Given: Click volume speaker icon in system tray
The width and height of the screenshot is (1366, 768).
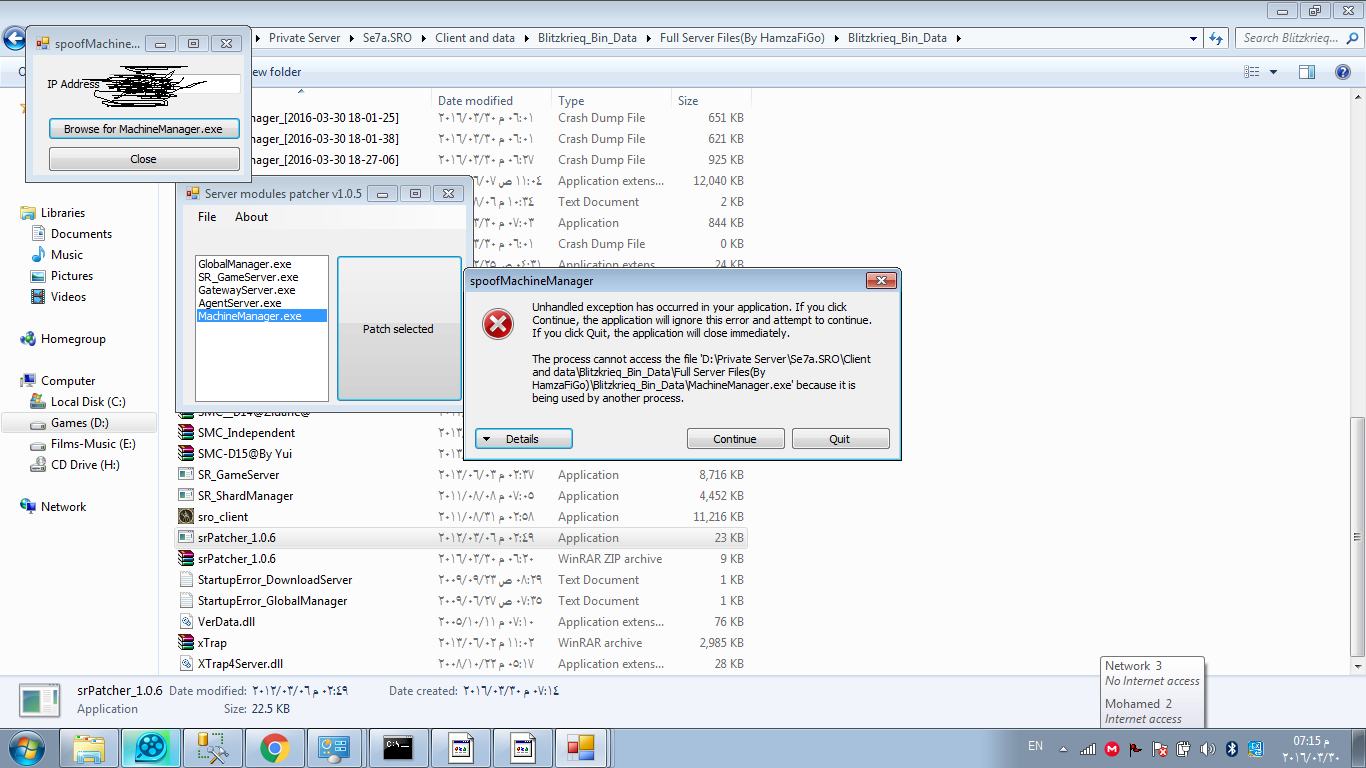Looking at the screenshot, I should tap(1207, 749).
